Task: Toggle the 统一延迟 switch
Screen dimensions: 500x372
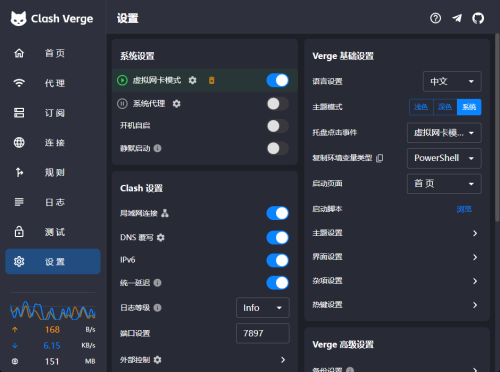Action: tap(277, 283)
